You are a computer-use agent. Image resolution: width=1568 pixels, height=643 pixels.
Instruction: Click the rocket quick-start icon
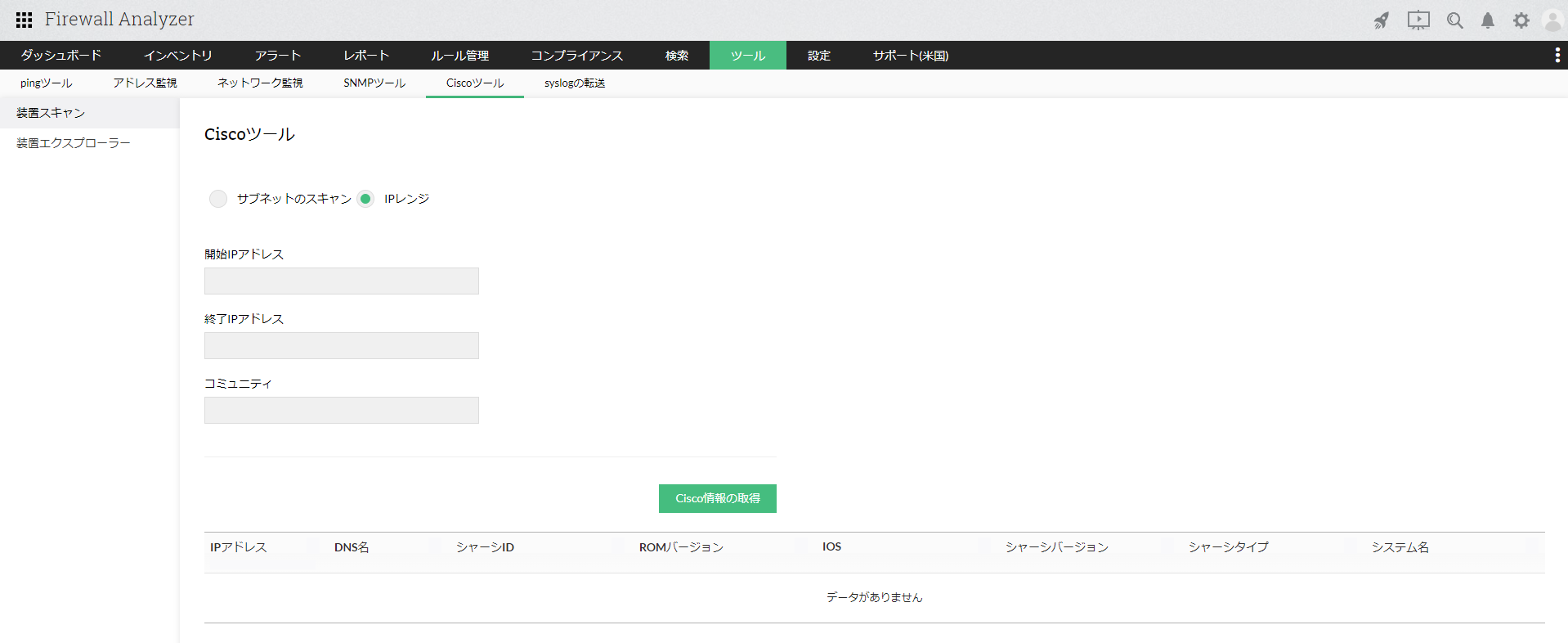1382,20
